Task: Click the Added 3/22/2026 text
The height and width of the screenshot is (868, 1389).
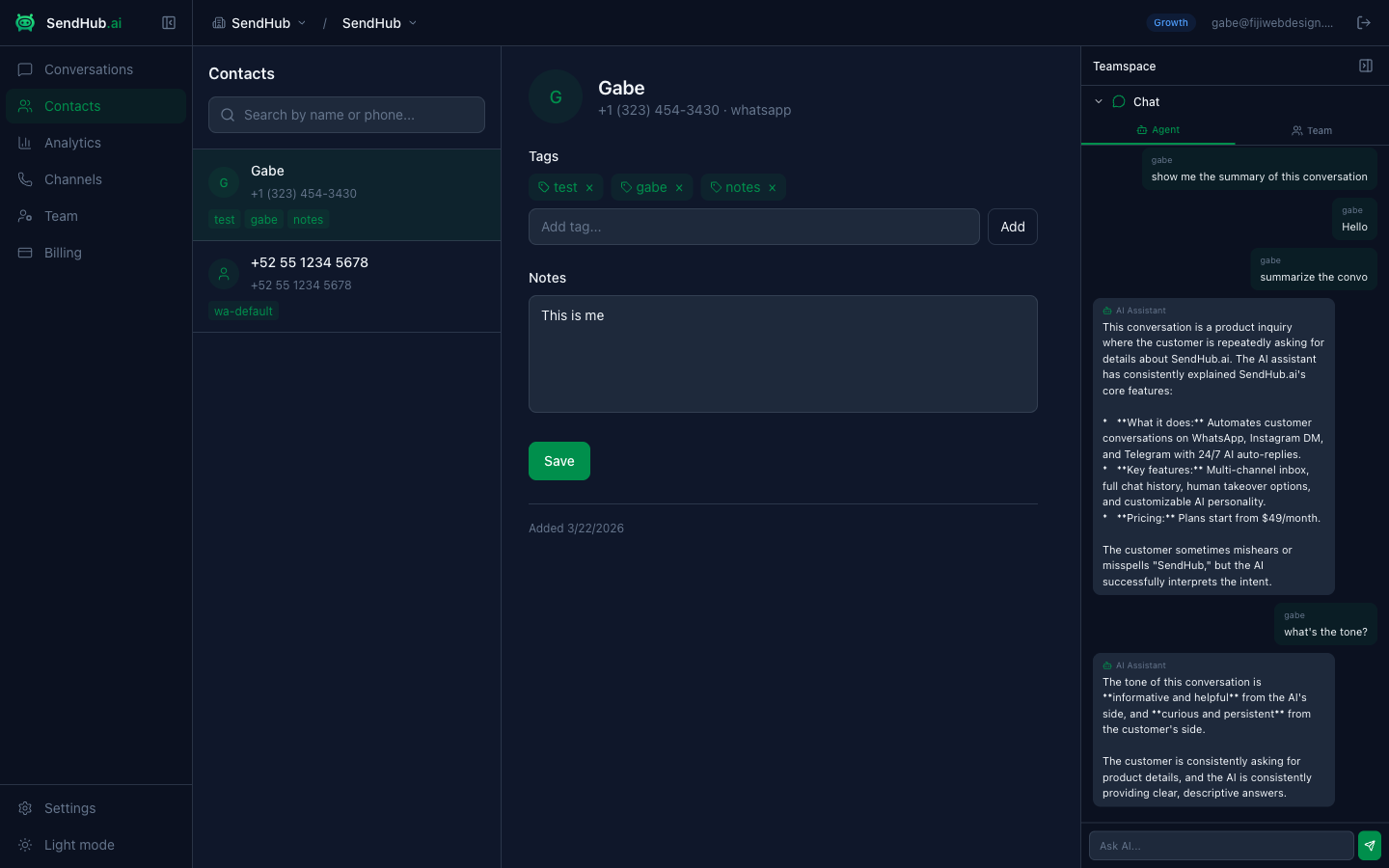Action: point(576,529)
